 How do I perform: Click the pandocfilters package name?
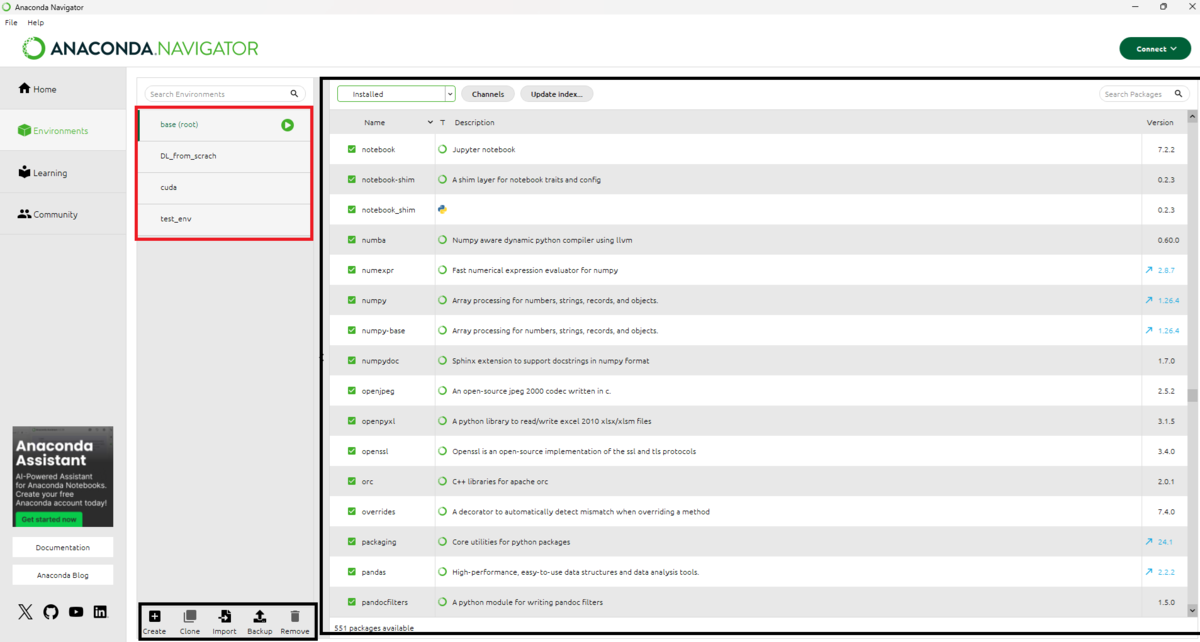pyautogui.click(x=385, y=602)
